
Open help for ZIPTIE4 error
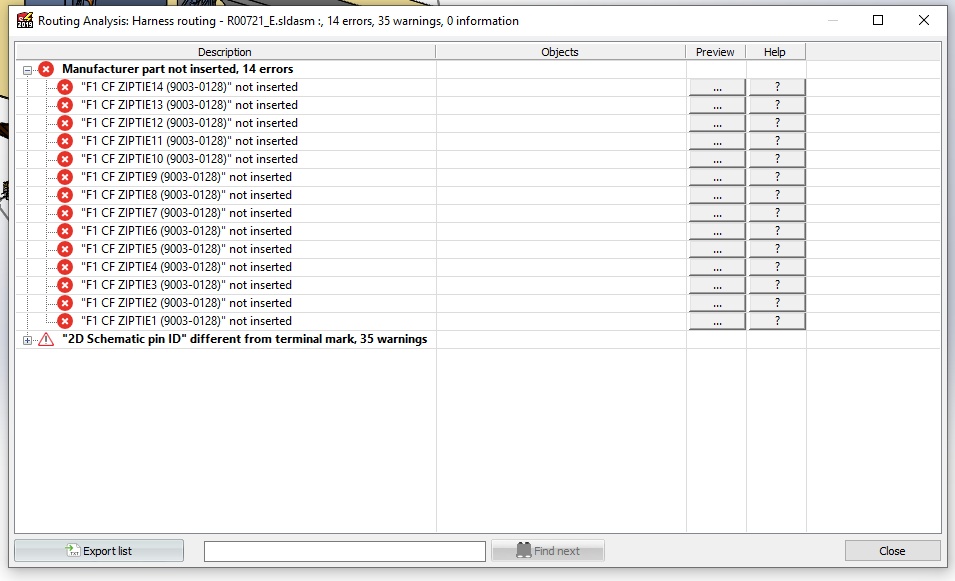[777, 267]
